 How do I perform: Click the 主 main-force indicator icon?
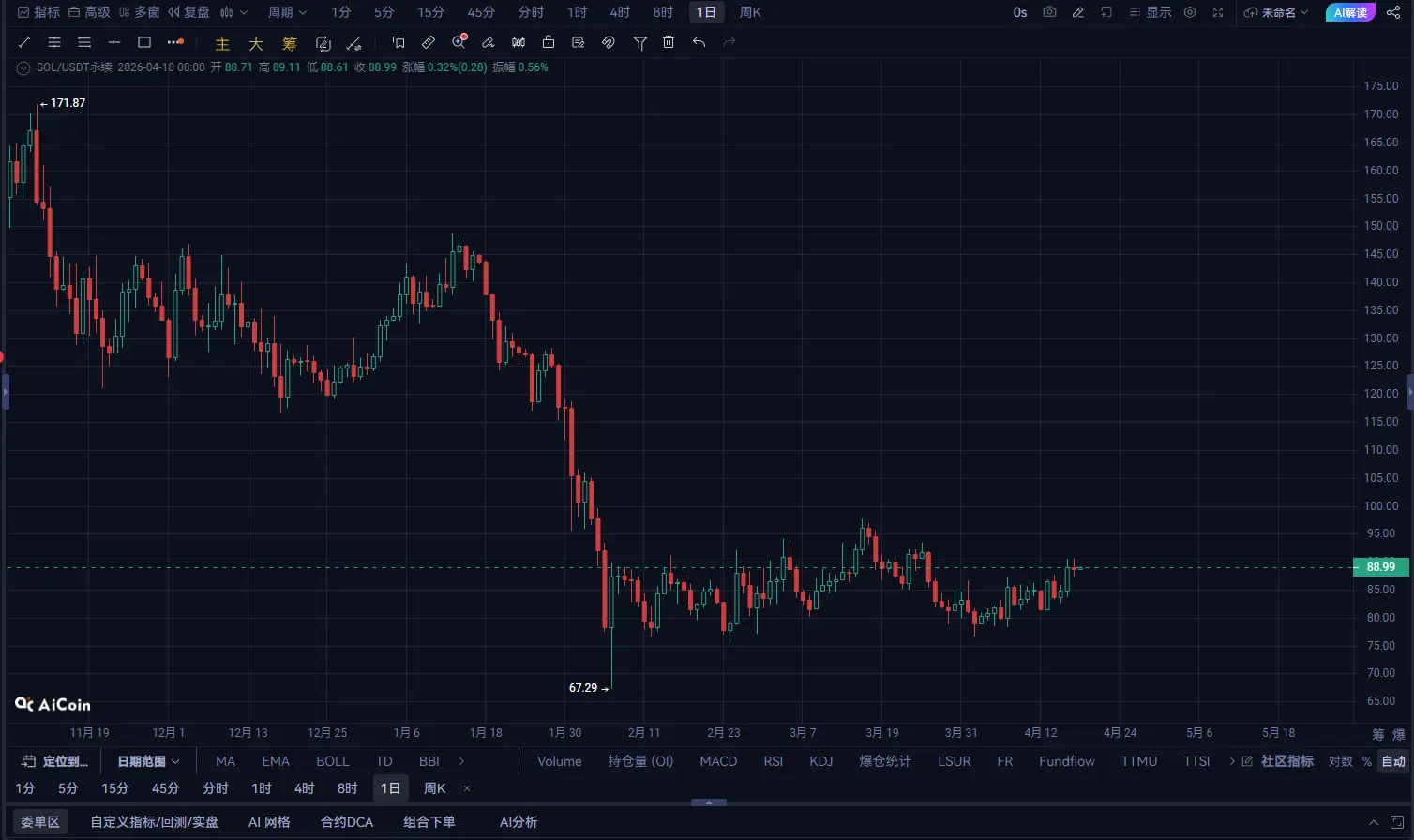point(222,43)
